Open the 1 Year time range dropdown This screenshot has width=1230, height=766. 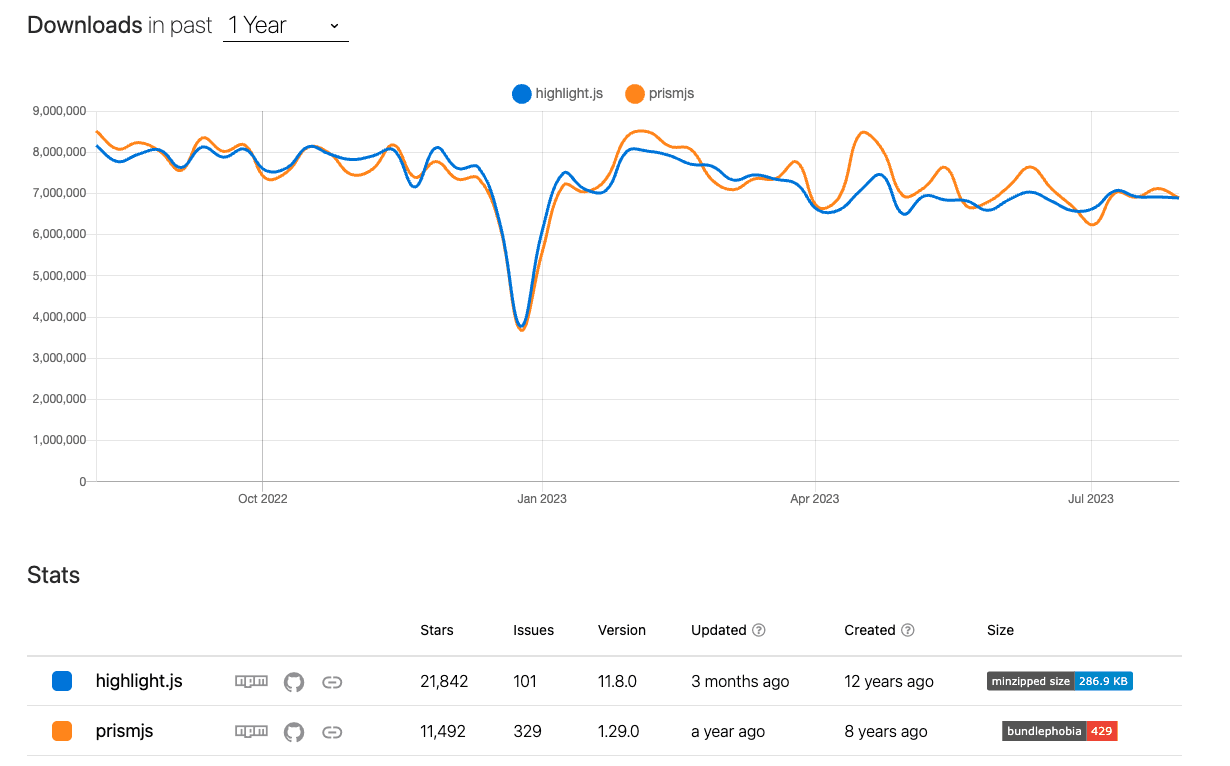(285, 26)
